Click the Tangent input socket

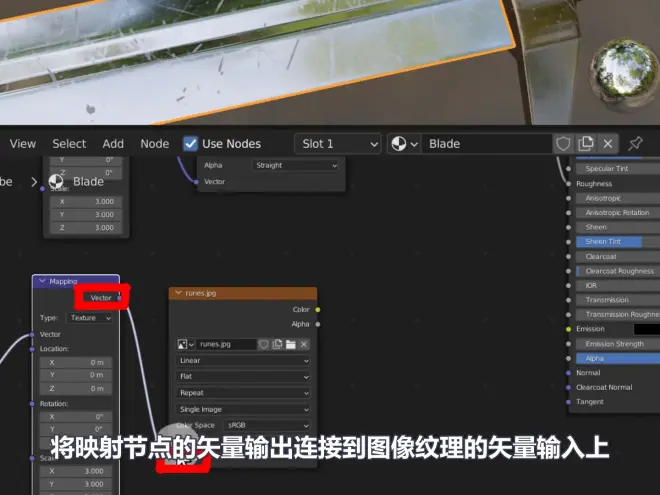(x=568, y=402)
